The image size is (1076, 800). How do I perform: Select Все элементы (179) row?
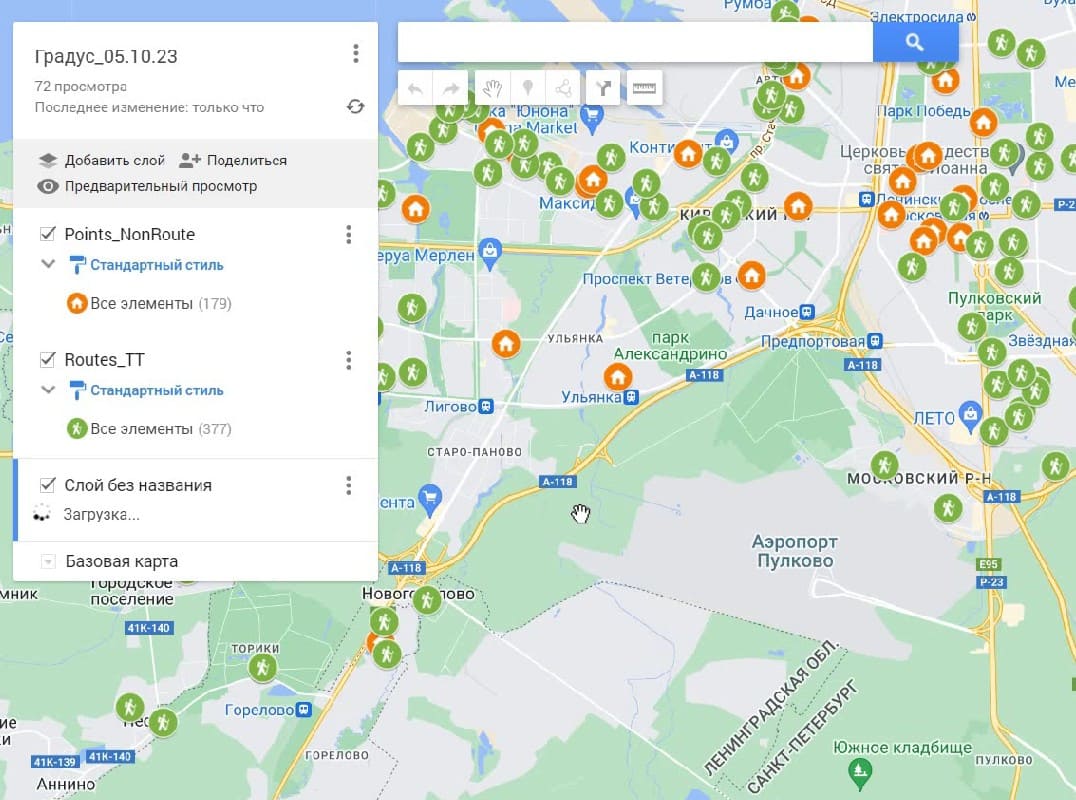150,303
